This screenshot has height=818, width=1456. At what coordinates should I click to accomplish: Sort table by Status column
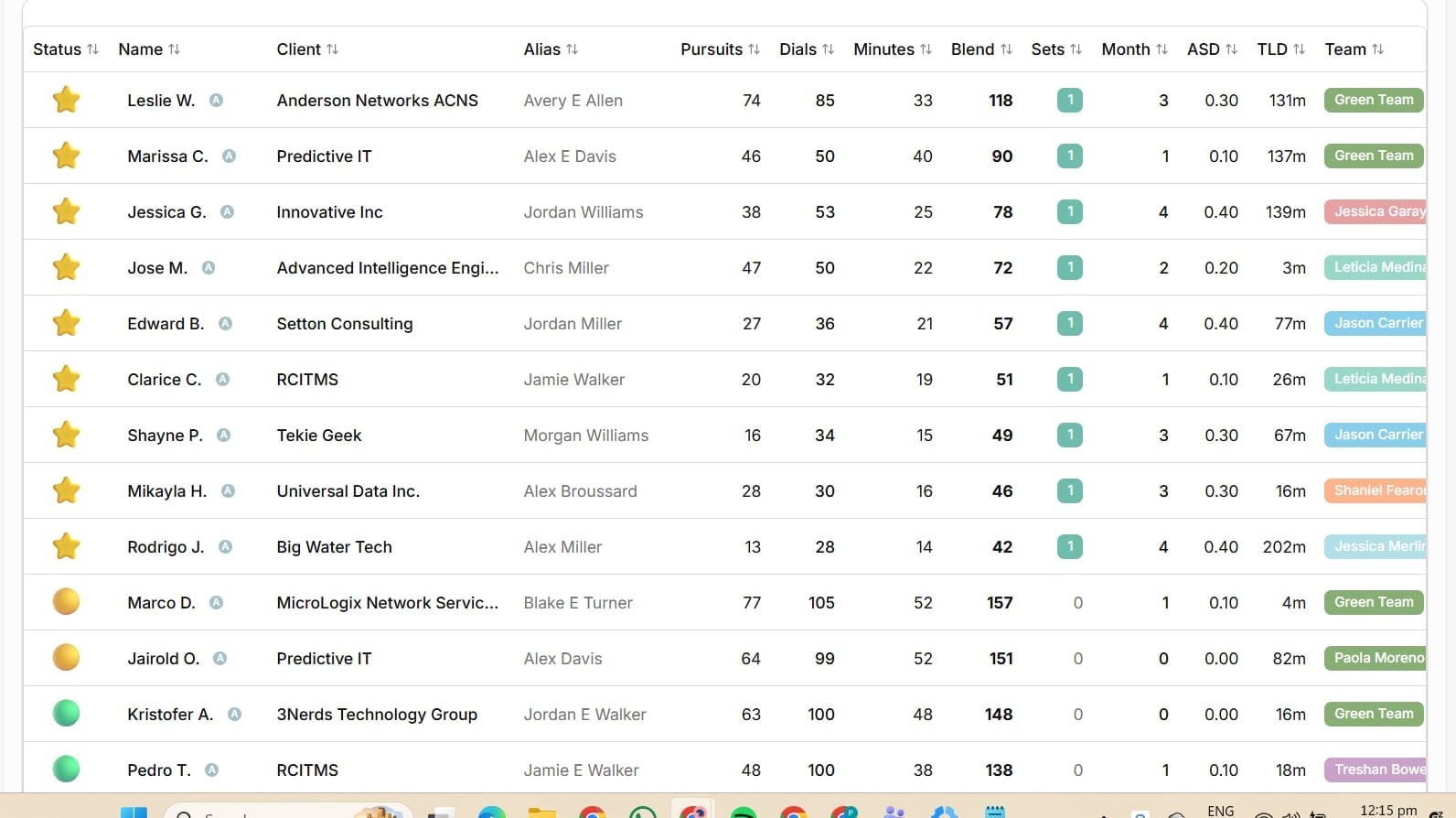tap(66, 49)
